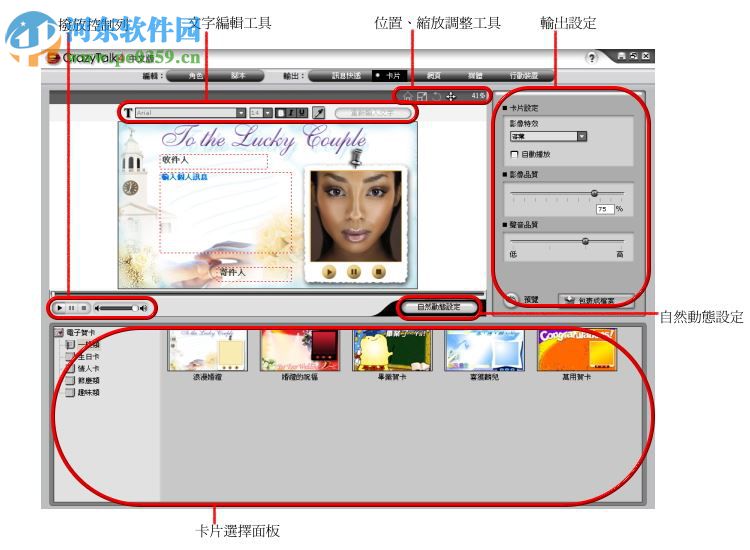Switch to the 腳本 edit tab
This screenshot has height=550, width=750.
point(238,76)
